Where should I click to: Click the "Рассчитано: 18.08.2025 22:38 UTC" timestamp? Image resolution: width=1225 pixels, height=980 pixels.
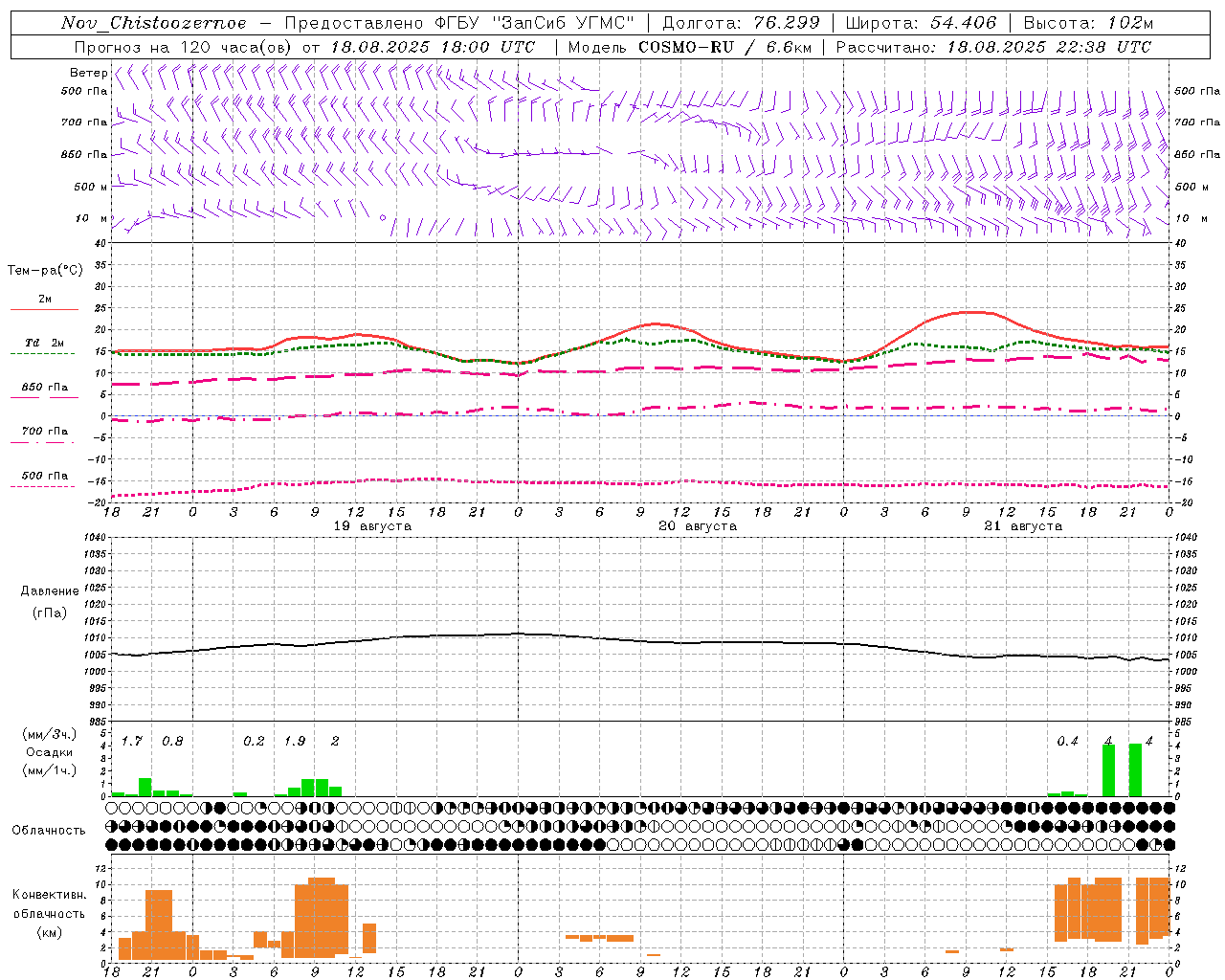pos(993,47)
